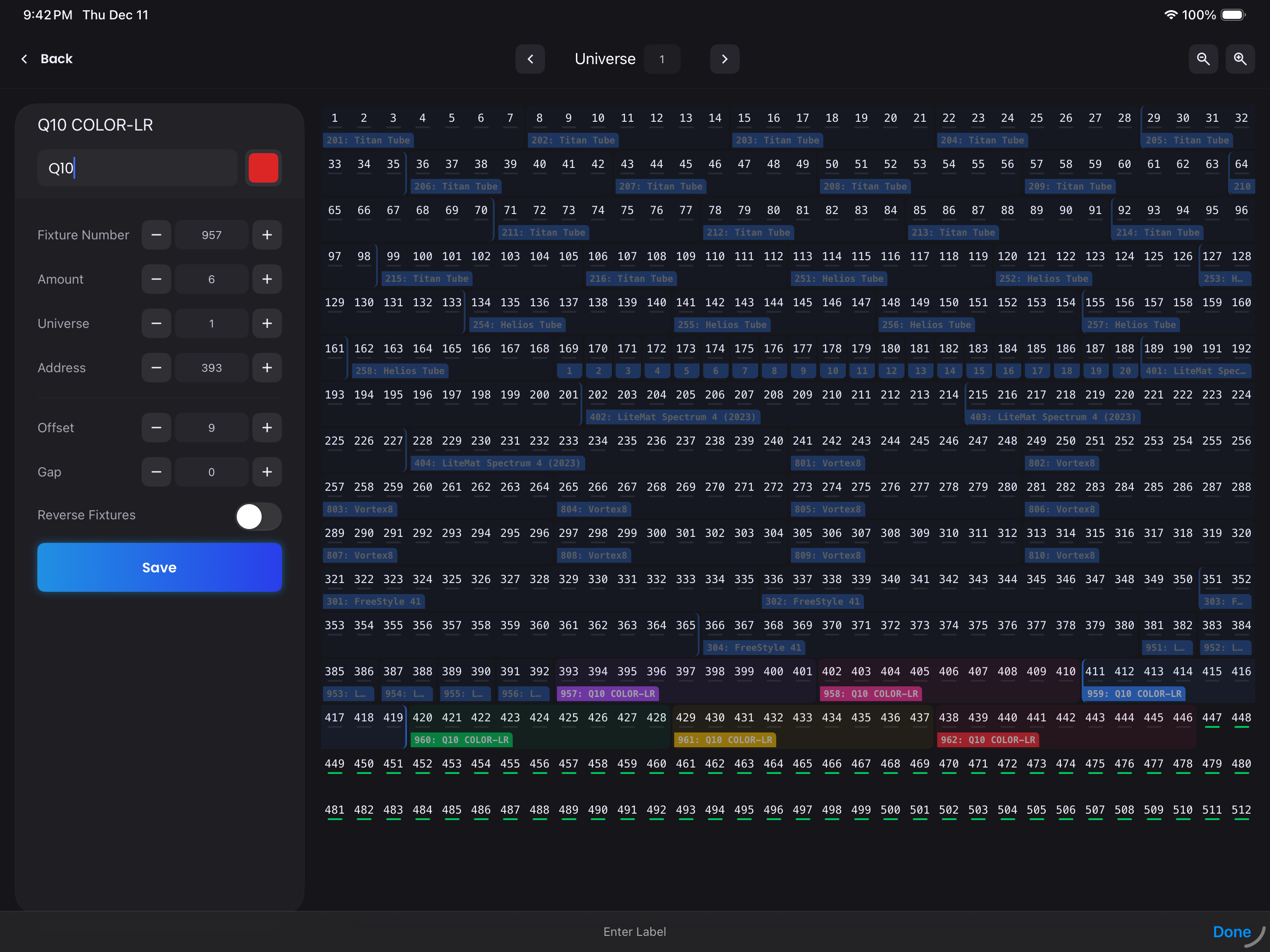Open the red fixture color swatch

263,167
